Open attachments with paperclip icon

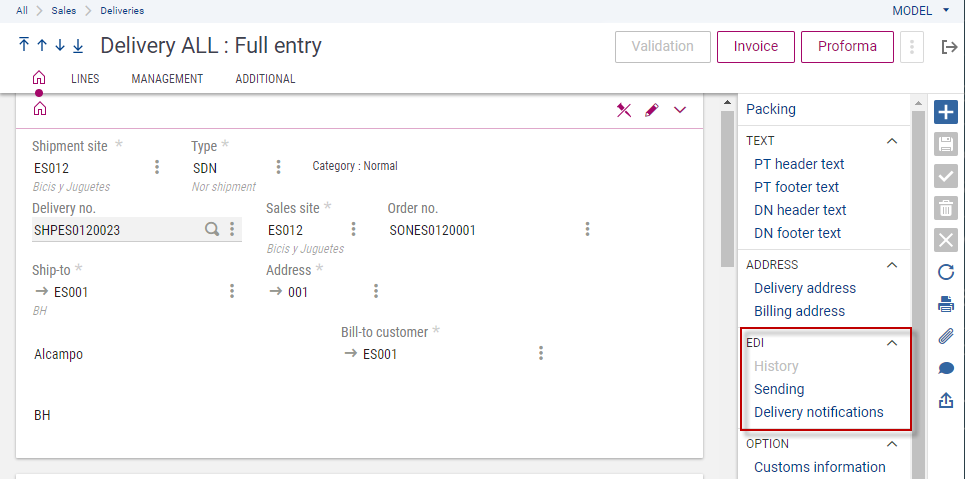coord(945,336)
